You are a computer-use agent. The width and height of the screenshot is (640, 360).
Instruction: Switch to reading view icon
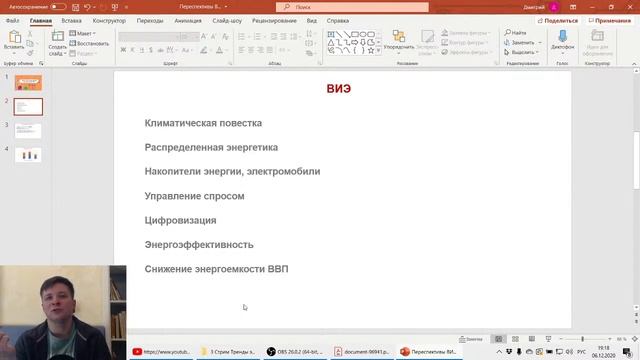pos(532,339)
